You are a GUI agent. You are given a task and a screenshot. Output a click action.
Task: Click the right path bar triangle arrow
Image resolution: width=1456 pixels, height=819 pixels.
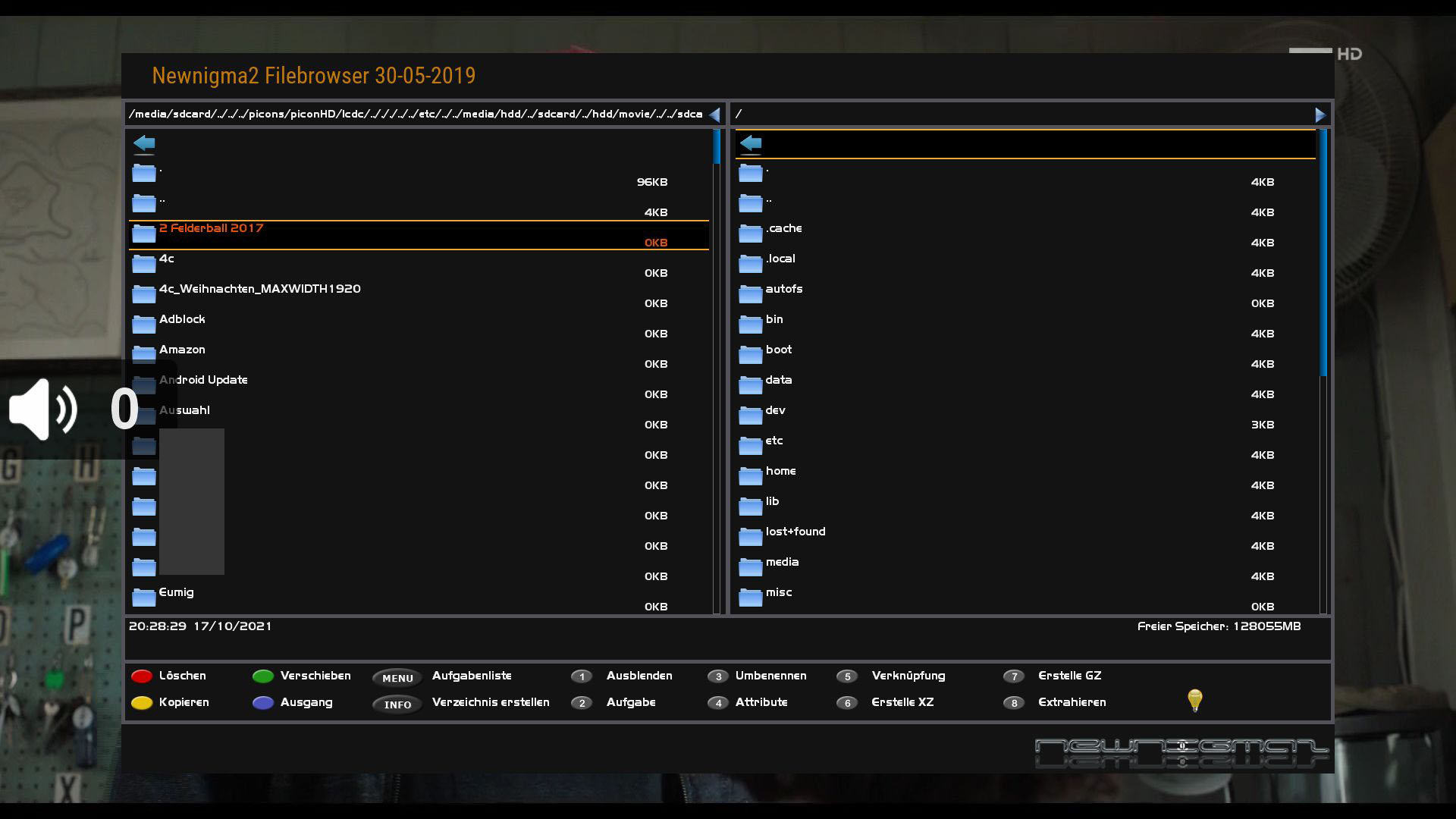click(1320, 115)
